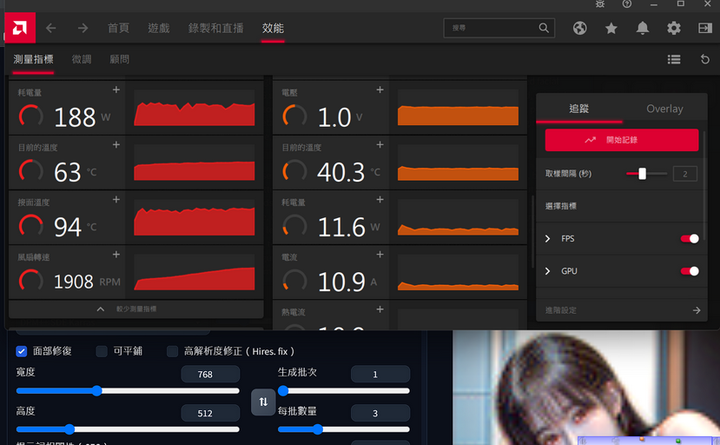Open settings gear icon in Radeon Software

pos(674,28)
